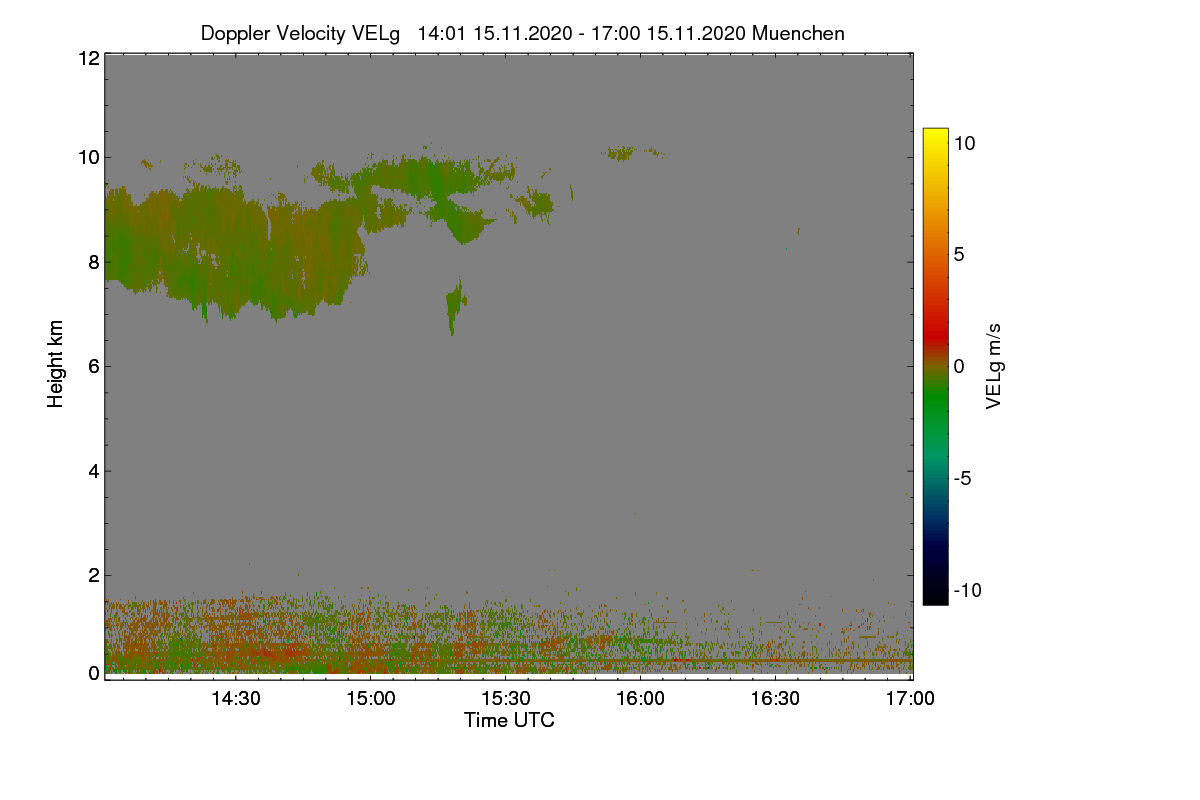
Task: Click the 'Muenchen' station name in title
Action: (x=798, y=33)
